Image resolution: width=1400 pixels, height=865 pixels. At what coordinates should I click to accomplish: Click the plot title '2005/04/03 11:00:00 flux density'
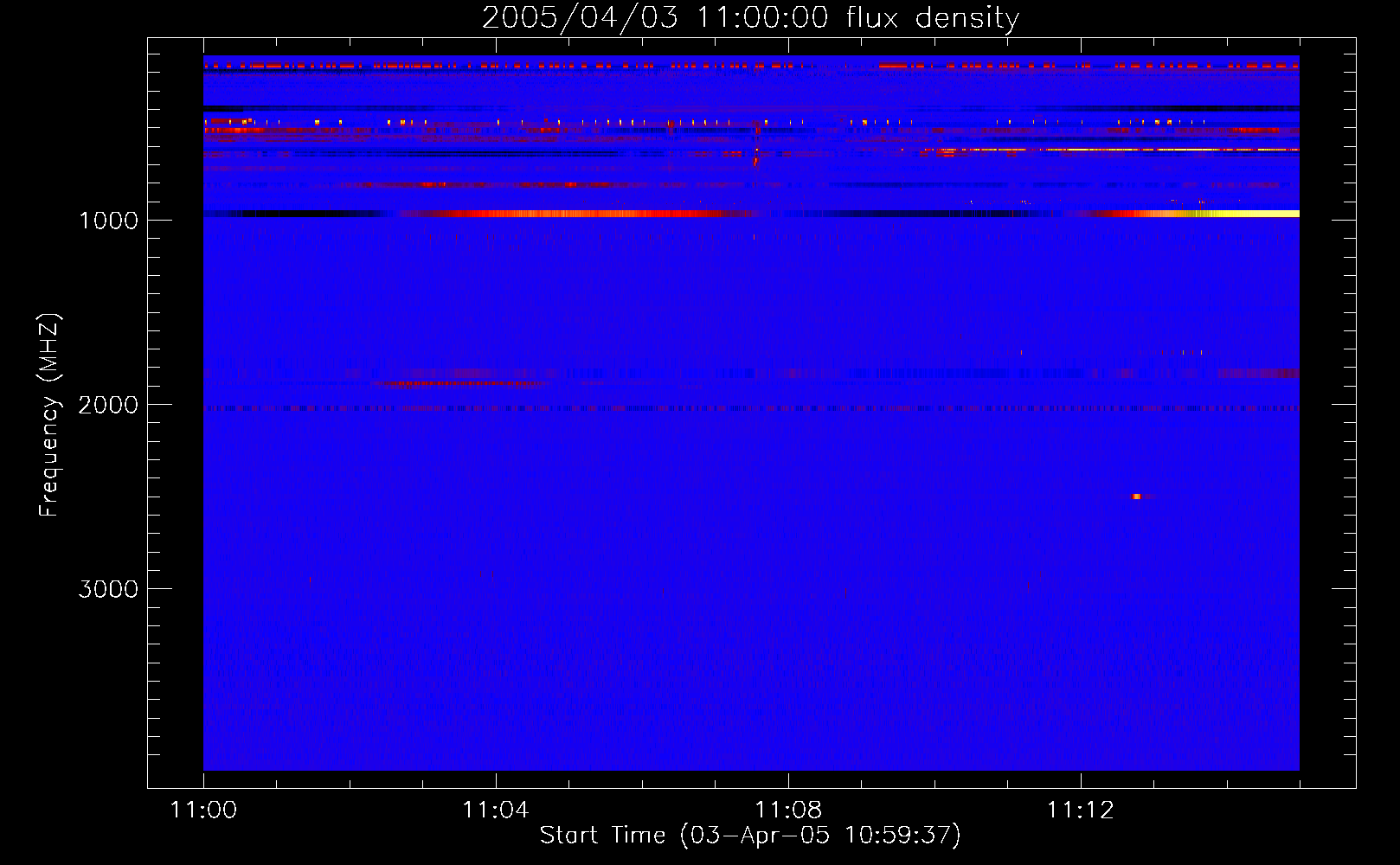(750, 17)
